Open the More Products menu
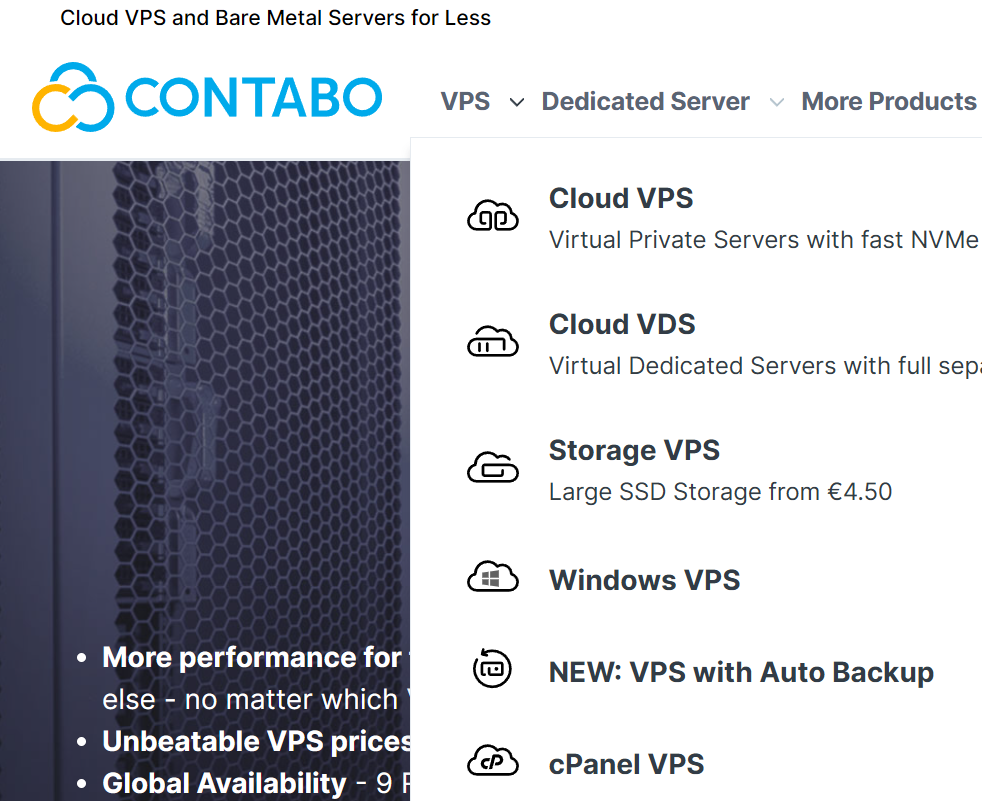The image size is (982, 801). click(889, 101)
